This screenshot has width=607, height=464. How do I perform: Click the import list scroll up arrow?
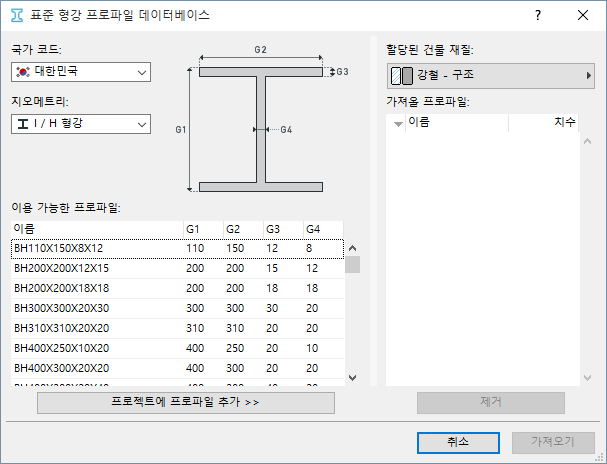(588, 142)
